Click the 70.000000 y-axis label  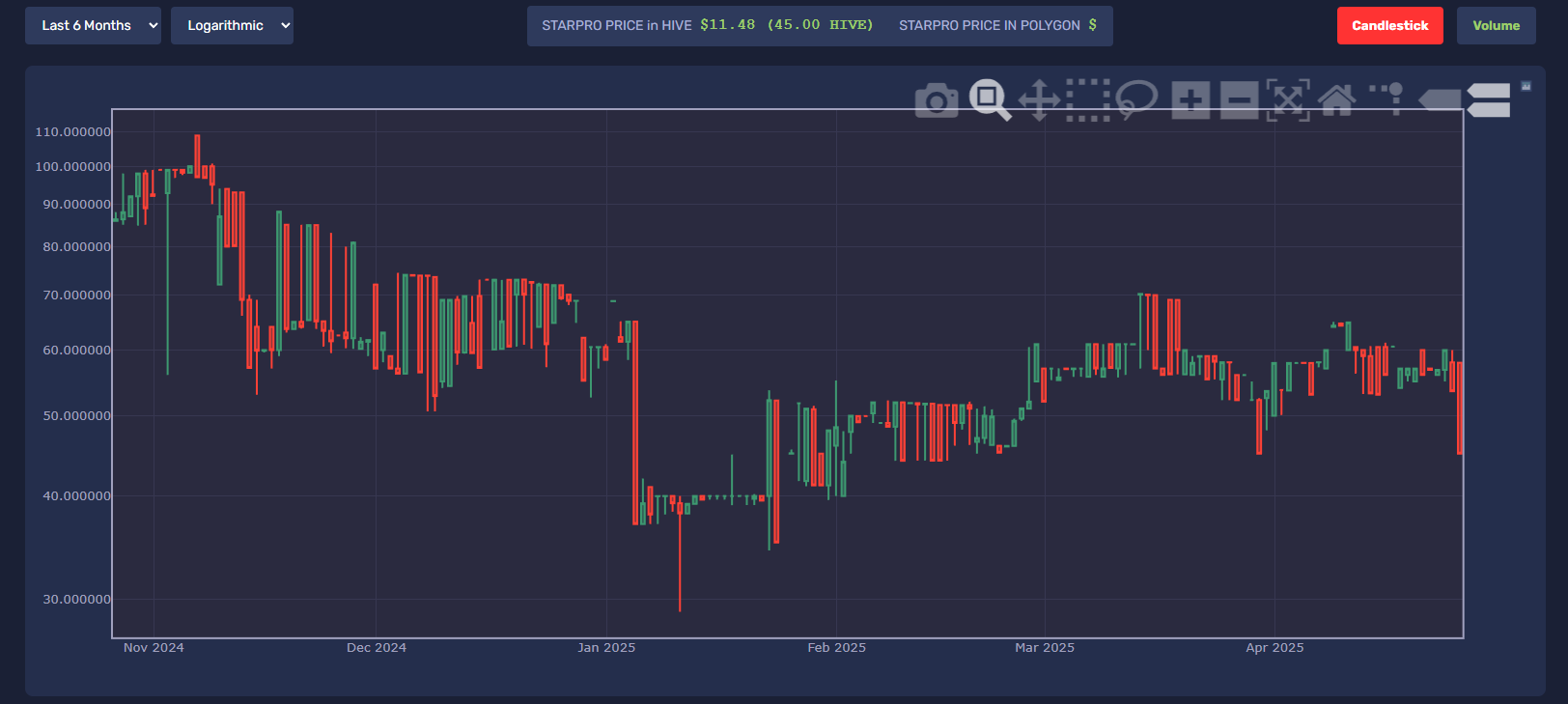[x=77, y=296]
